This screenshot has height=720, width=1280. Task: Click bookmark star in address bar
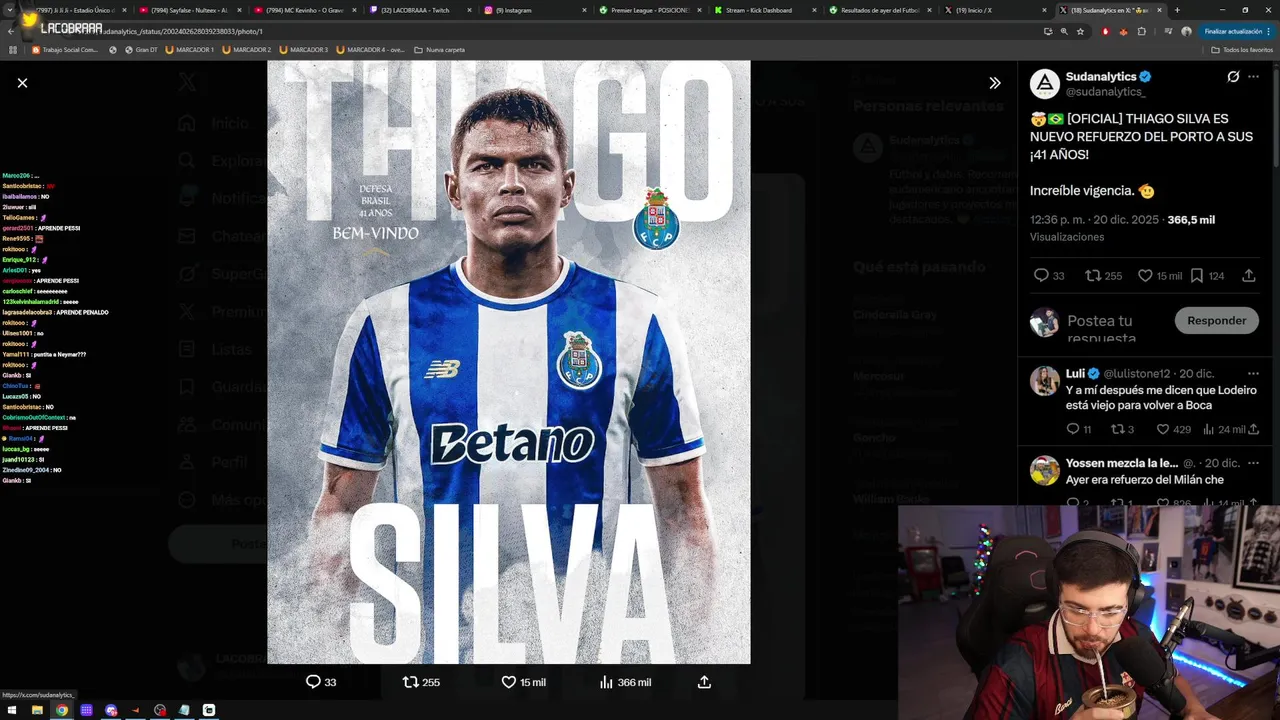tap(1080, 31)
